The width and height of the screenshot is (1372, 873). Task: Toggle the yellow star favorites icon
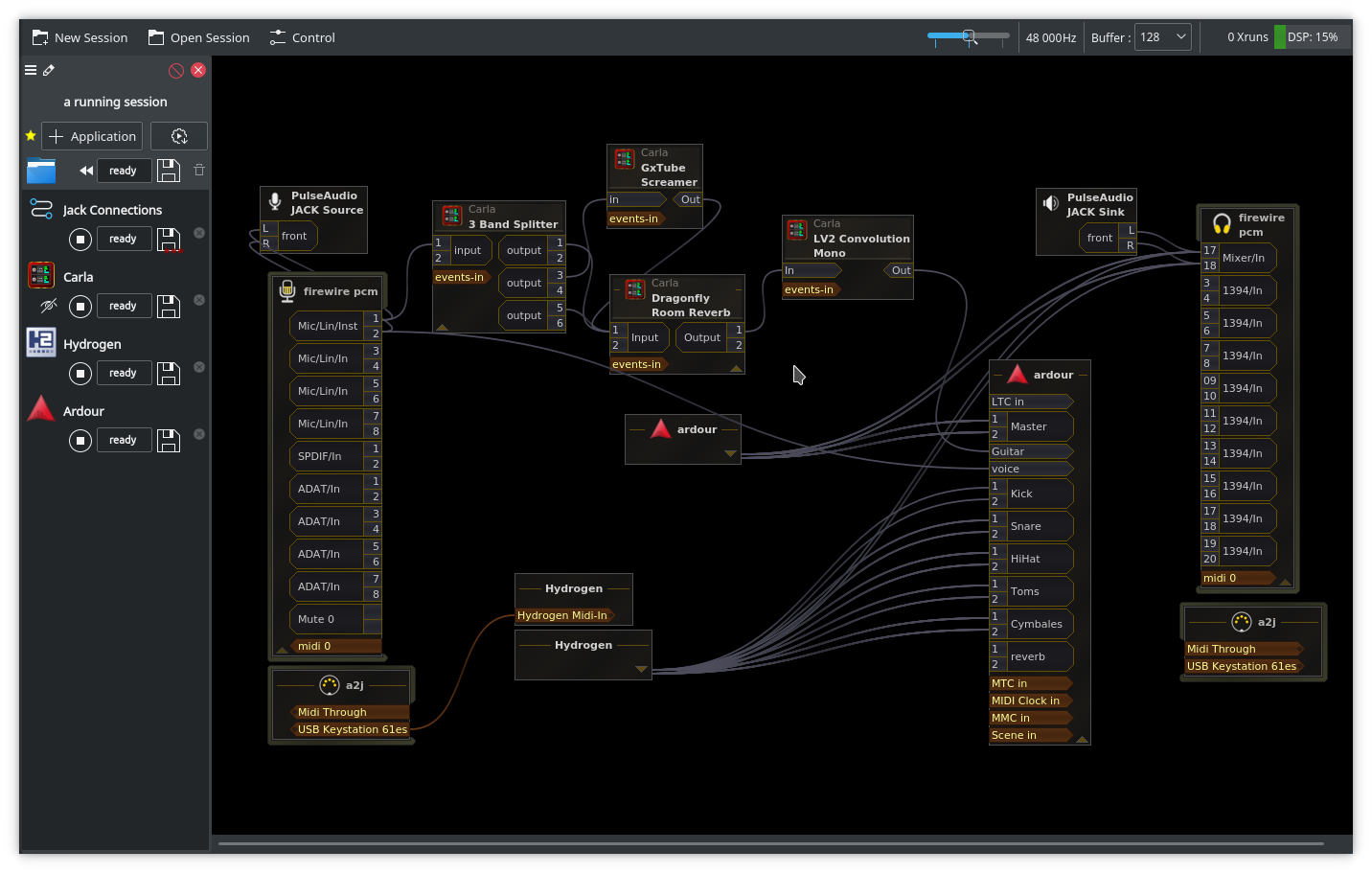[31, 136]
